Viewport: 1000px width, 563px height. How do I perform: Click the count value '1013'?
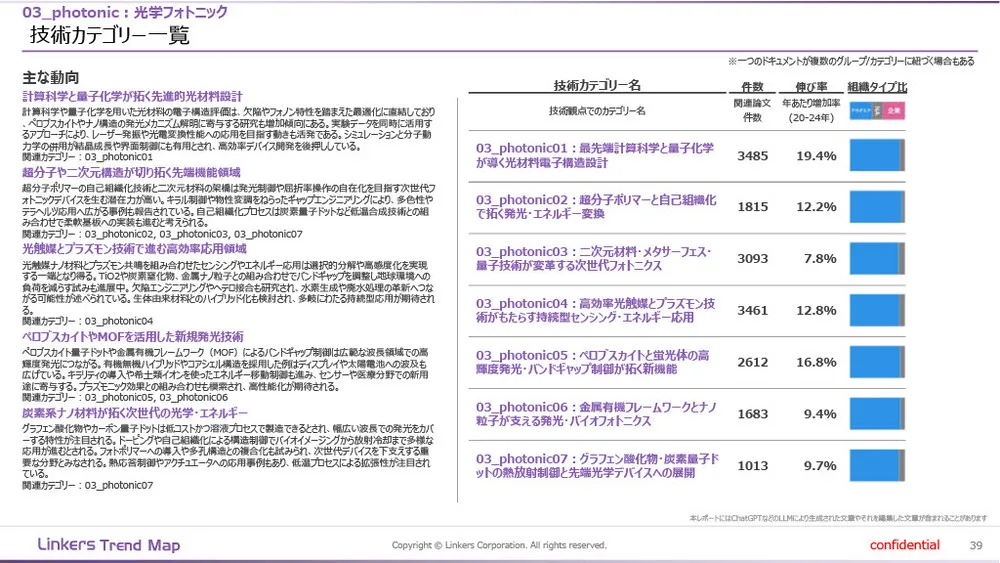753,465
